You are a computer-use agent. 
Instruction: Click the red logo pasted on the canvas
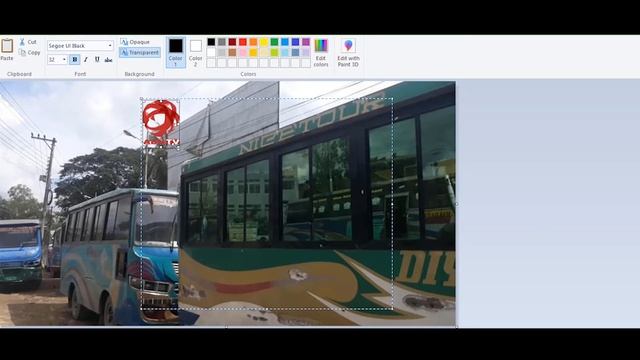(x=161, y=123)
